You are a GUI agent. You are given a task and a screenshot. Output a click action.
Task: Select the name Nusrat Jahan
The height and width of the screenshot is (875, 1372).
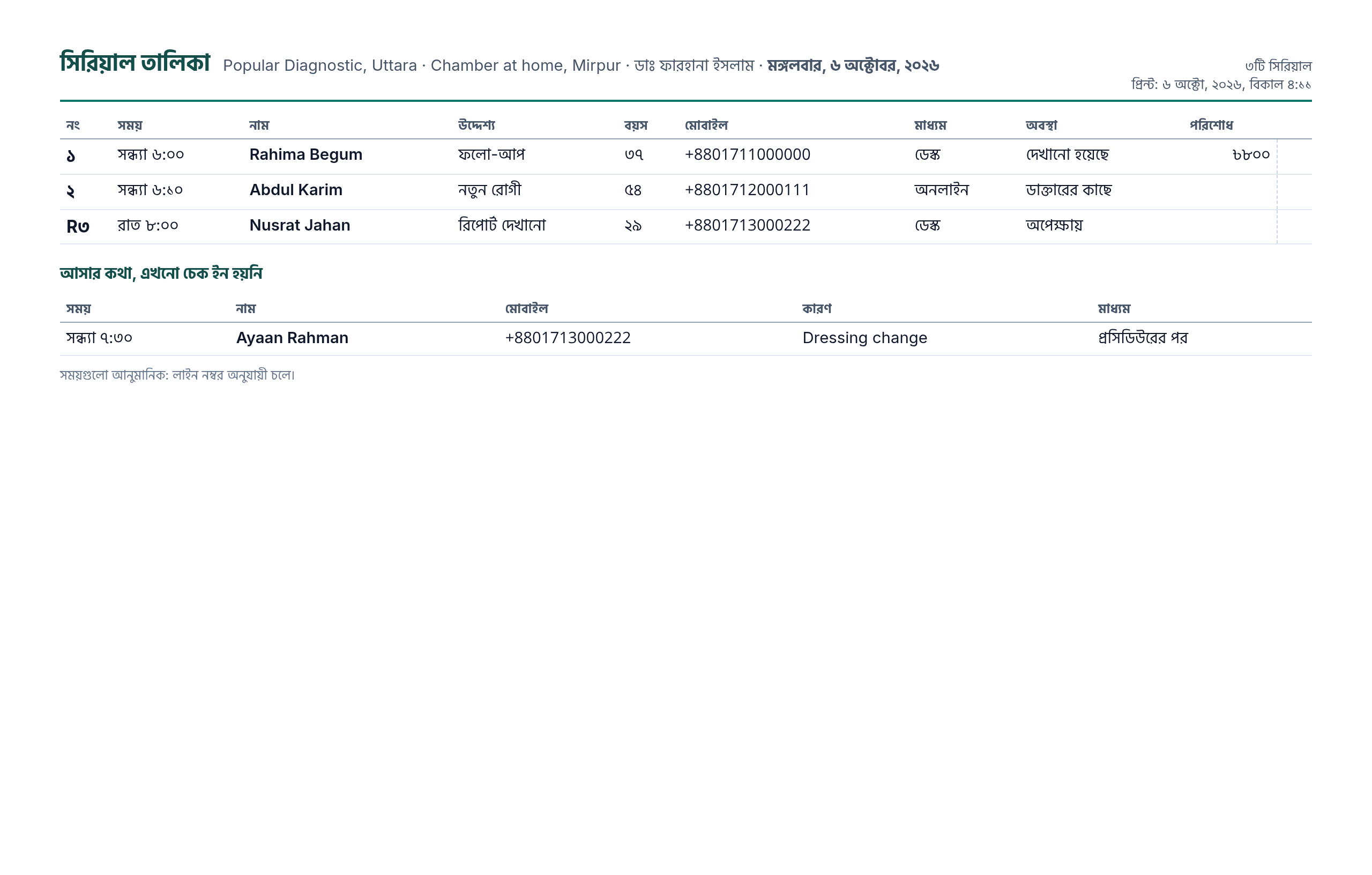(x=300, y=225)
